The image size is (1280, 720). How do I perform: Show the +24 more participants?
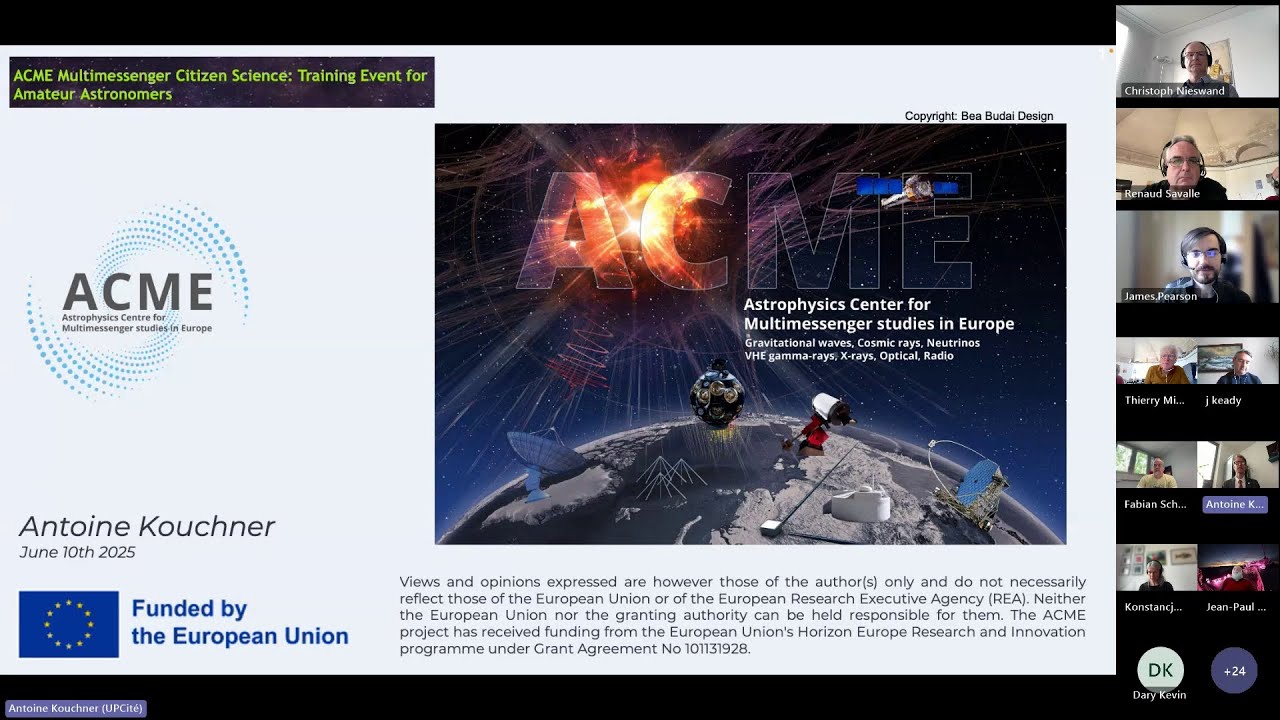(1234, 671)
